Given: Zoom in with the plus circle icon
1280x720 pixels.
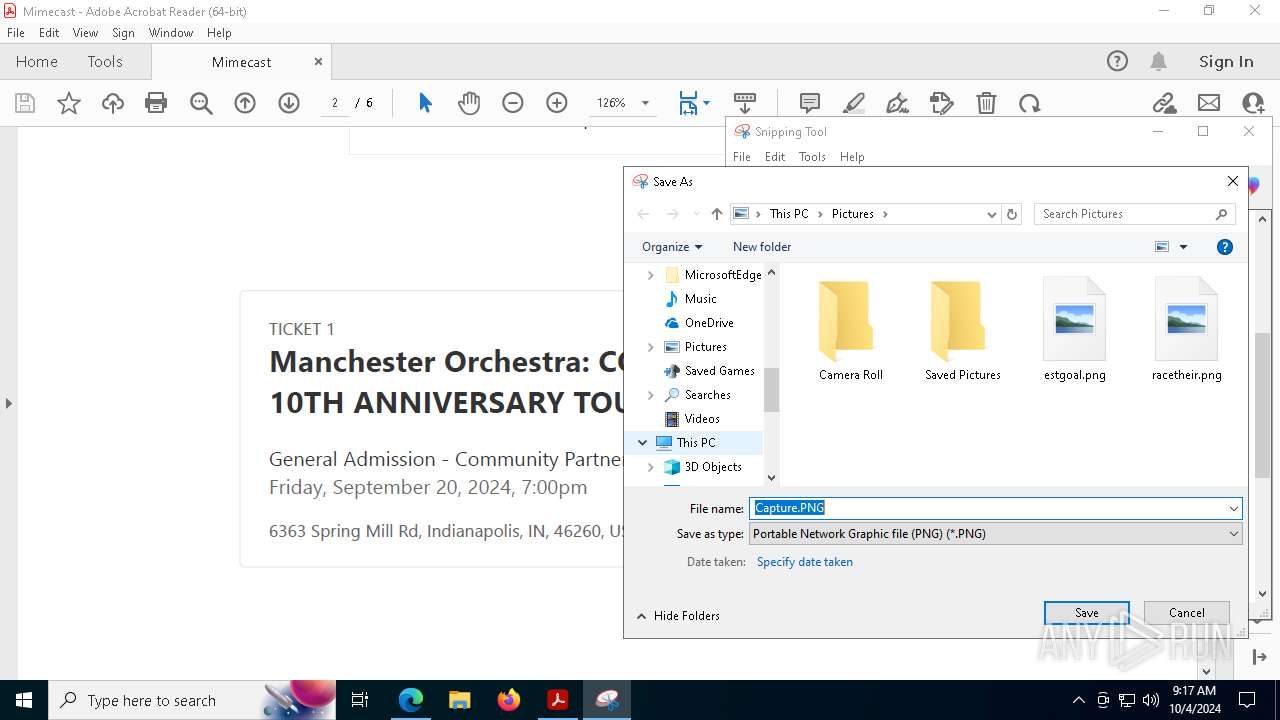Looking at the screenshot, I should [557, 103].
